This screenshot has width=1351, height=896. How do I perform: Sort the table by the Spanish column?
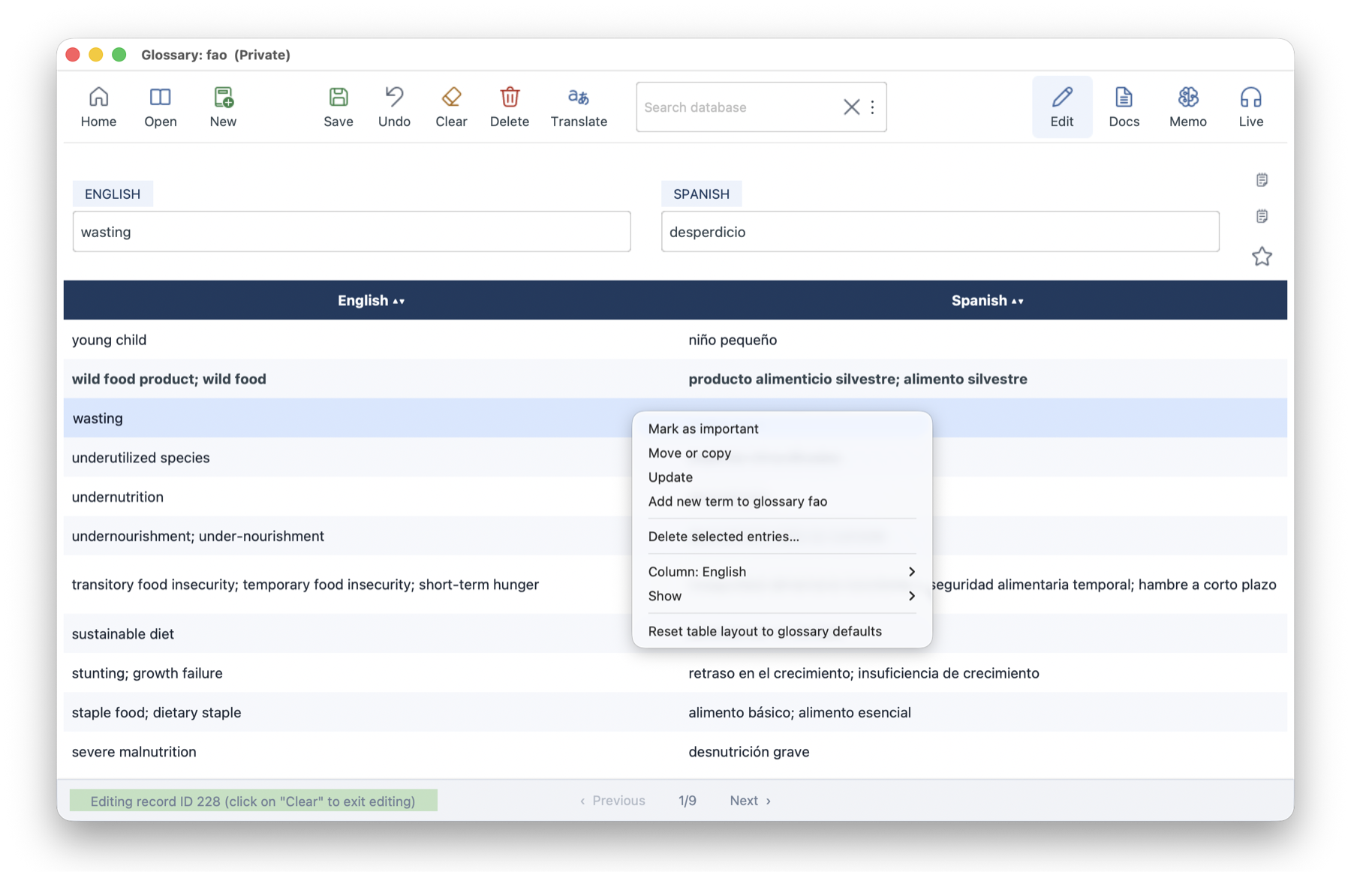click(x=987, y=300)
